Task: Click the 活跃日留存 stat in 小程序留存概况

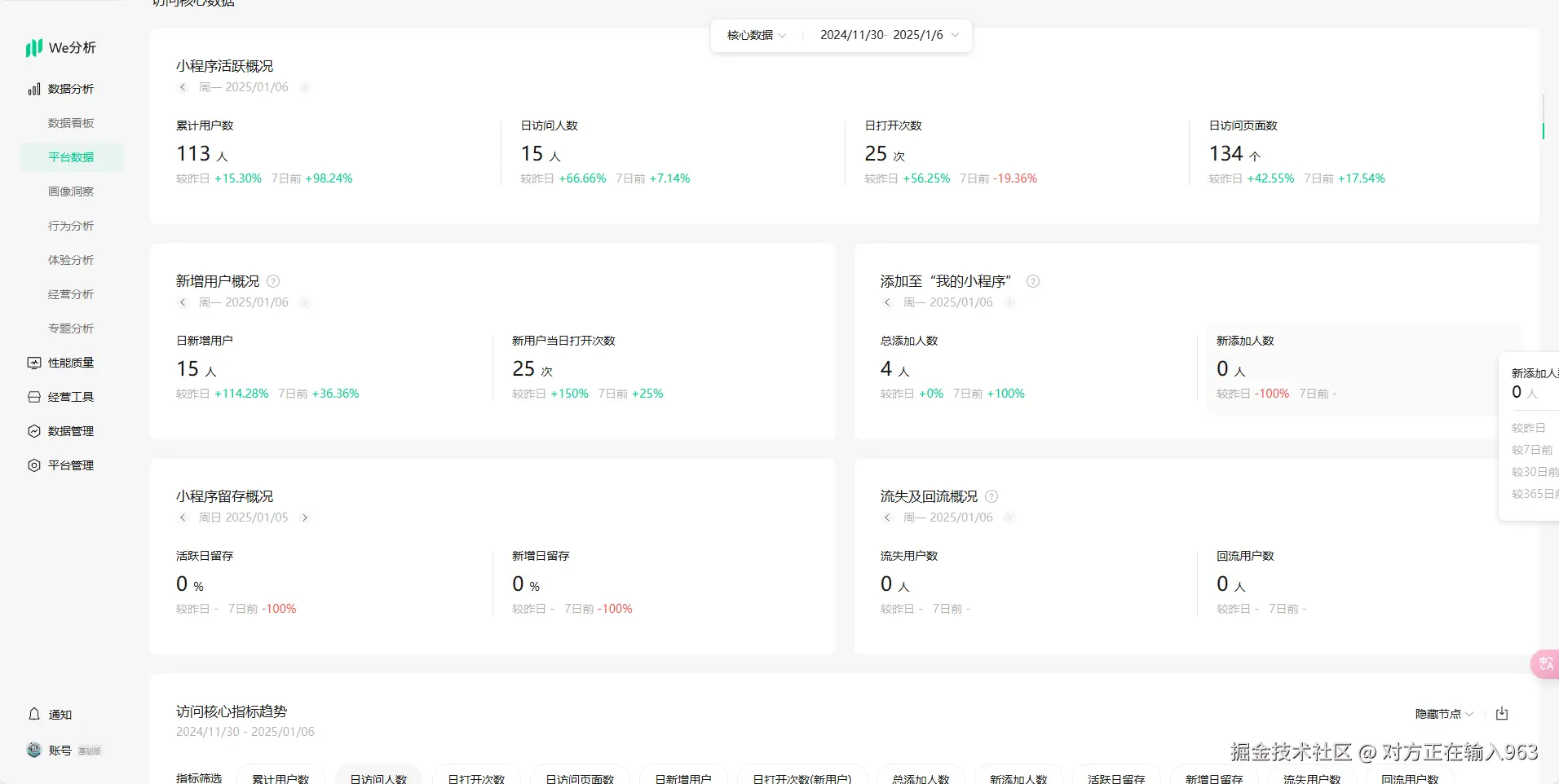Action: tap(326, 583)
